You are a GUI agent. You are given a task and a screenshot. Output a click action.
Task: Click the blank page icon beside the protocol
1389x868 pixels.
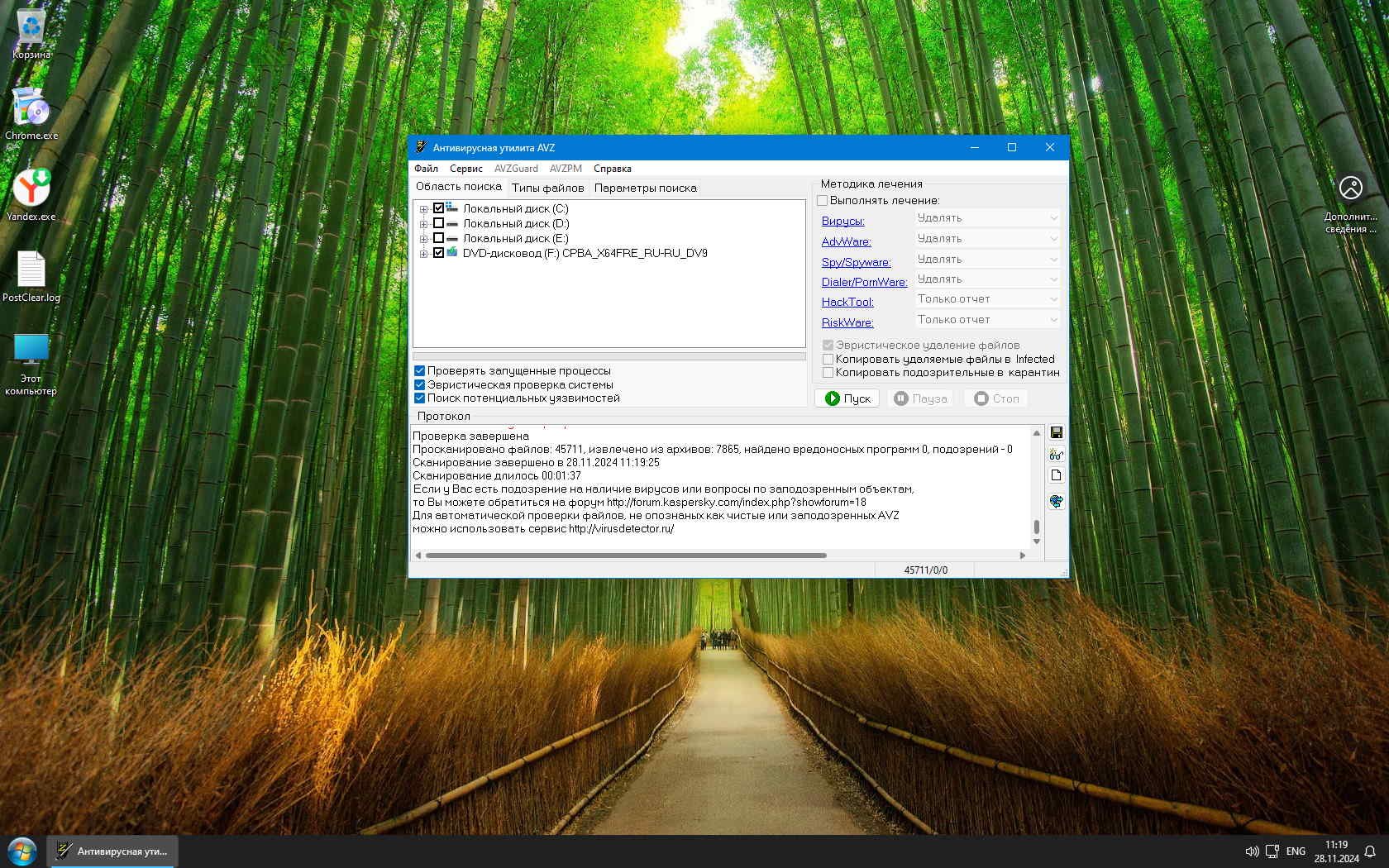tap(1056, 475)
